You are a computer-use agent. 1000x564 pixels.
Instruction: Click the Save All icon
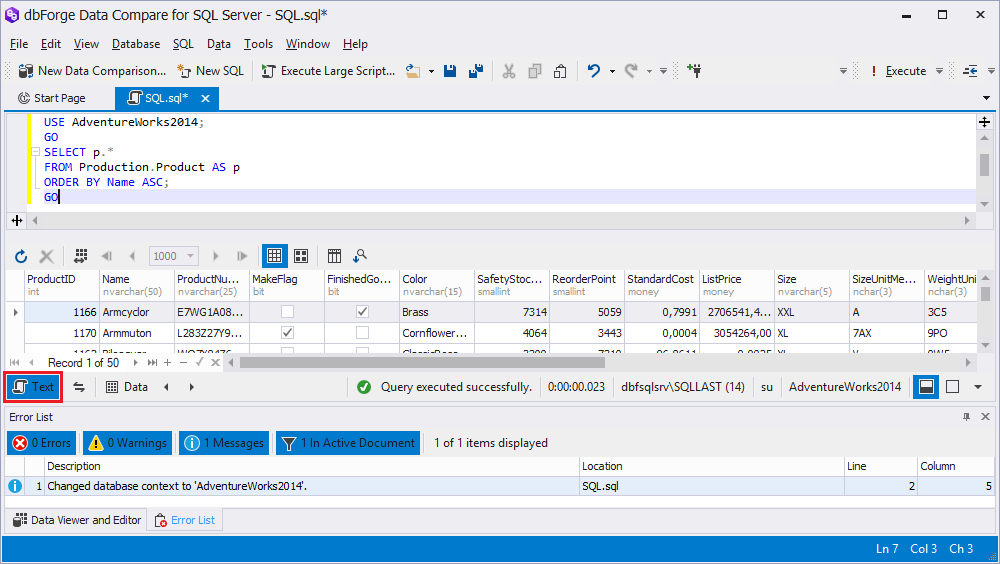(x=476, y=71)
